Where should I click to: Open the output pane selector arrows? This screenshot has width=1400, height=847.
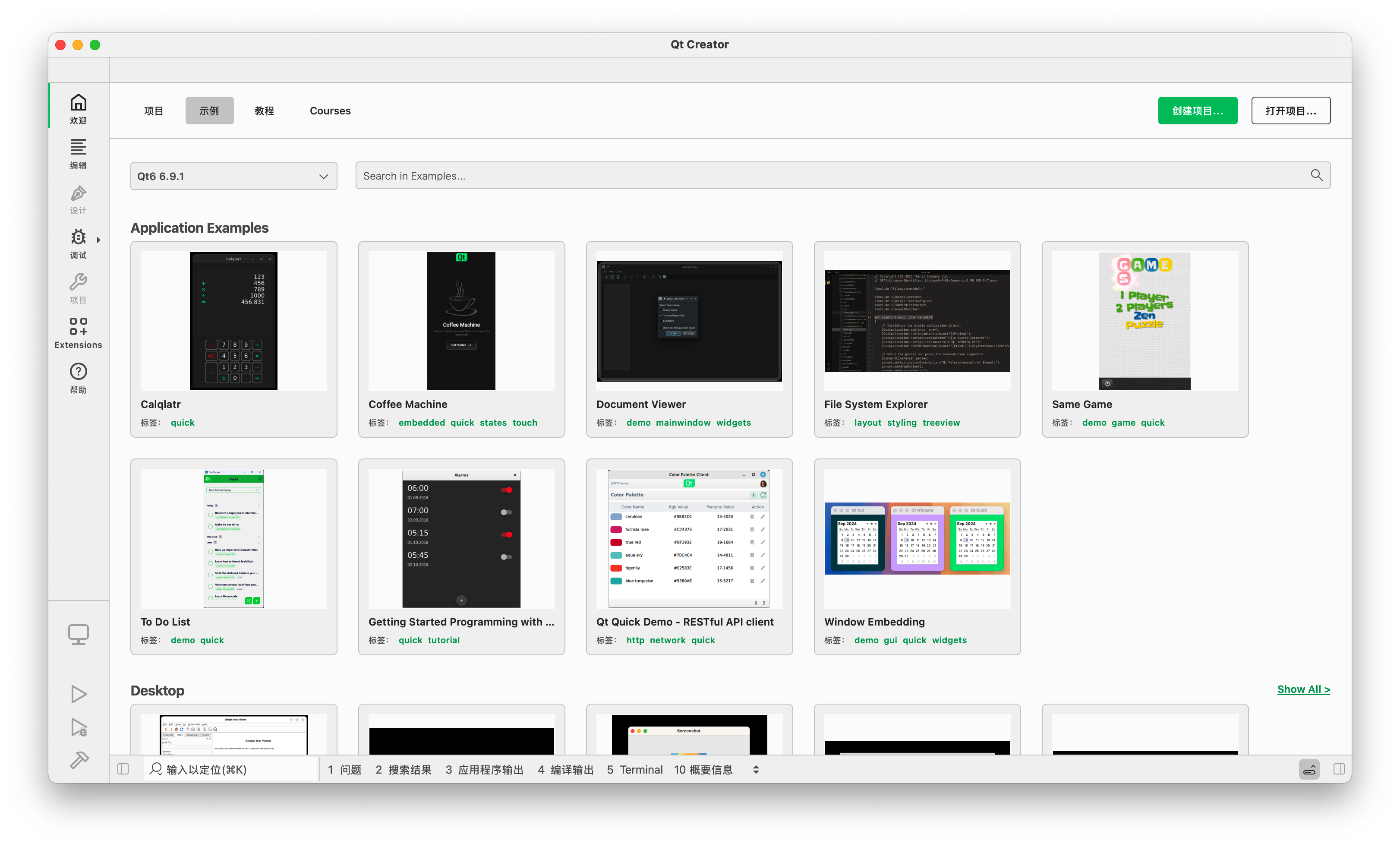(756, 770)
